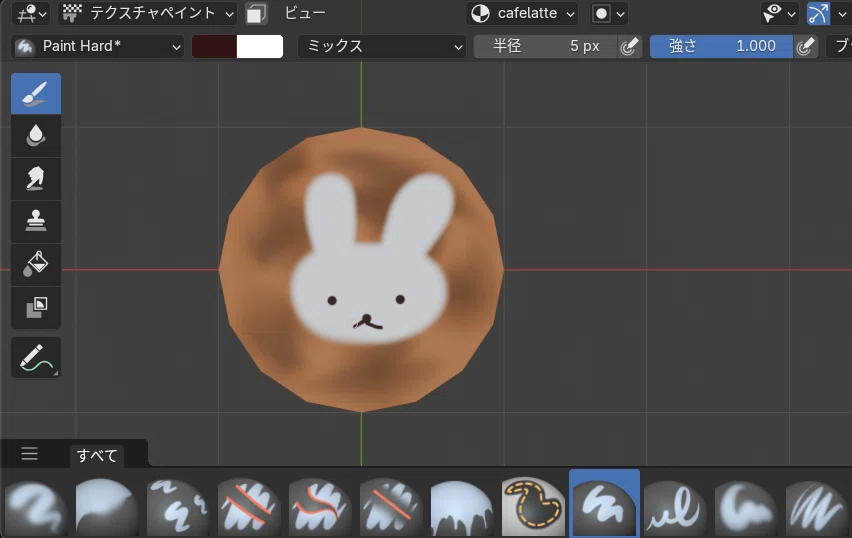
Task: Open the brush shelf hamburger menu
Action: pyautogui.click(x=29, y=453)
